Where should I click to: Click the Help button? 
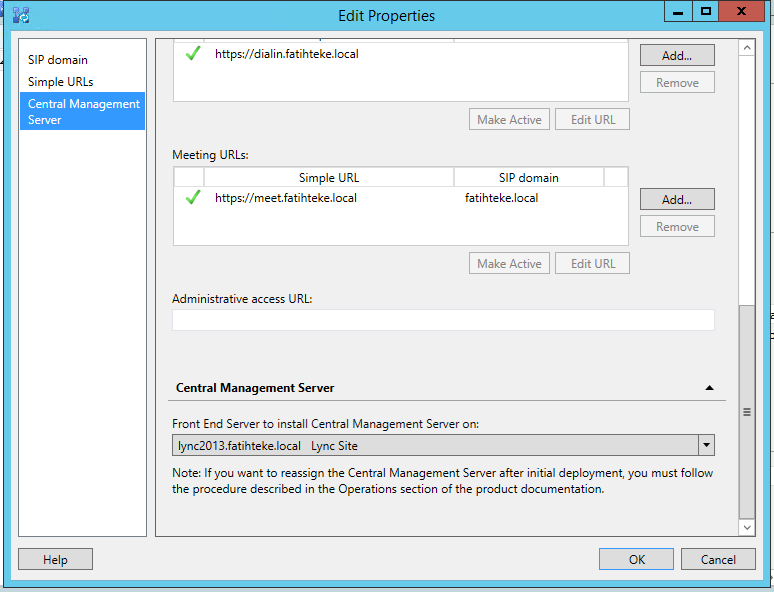coord(55,559)
